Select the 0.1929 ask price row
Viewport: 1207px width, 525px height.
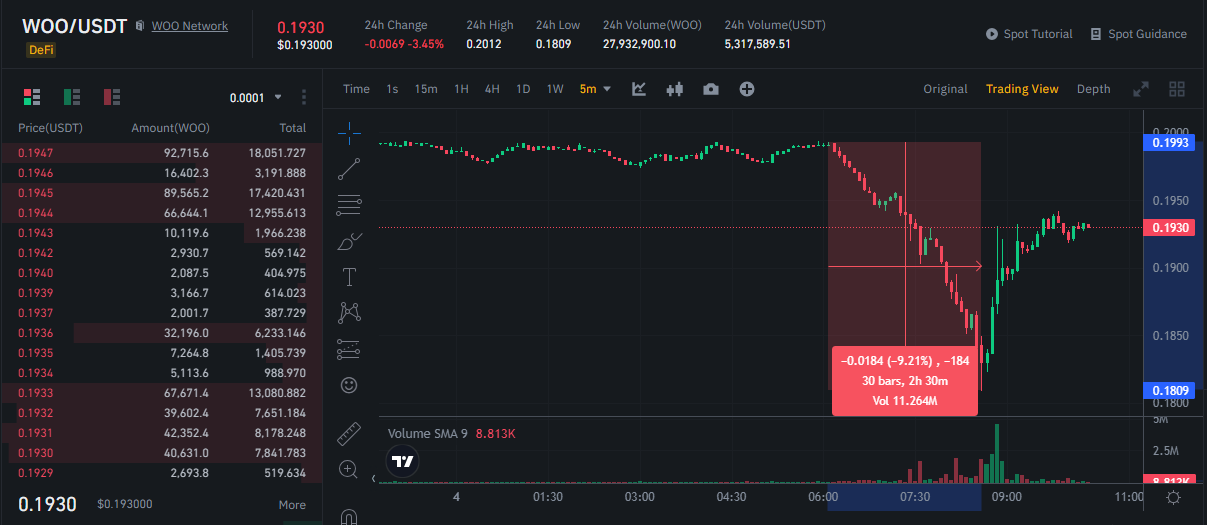coord(161,473)
